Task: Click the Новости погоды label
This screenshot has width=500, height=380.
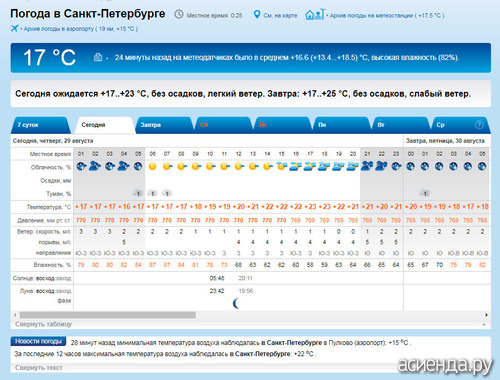Action: pyautogui.click(x=38, y=341)
